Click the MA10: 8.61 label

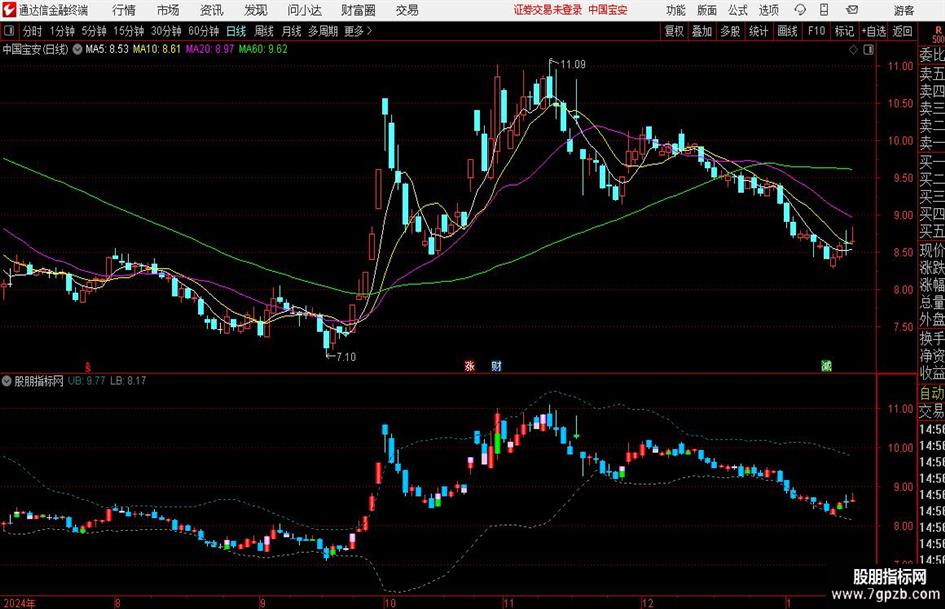pos(157,49)
